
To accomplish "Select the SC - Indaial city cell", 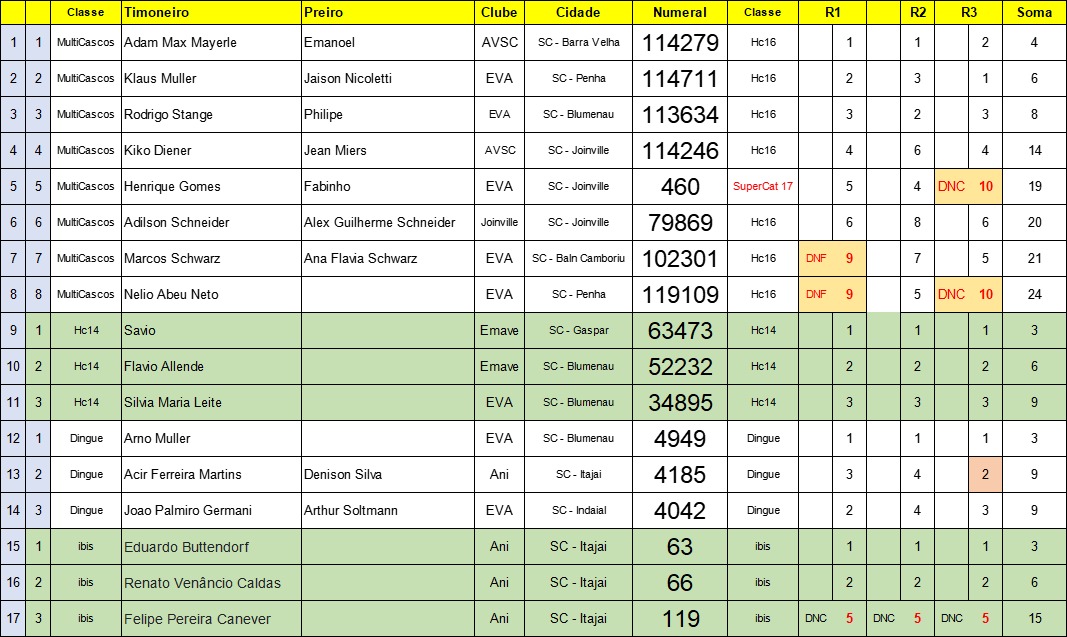I will pyautogui.click(x=578, y=511).
